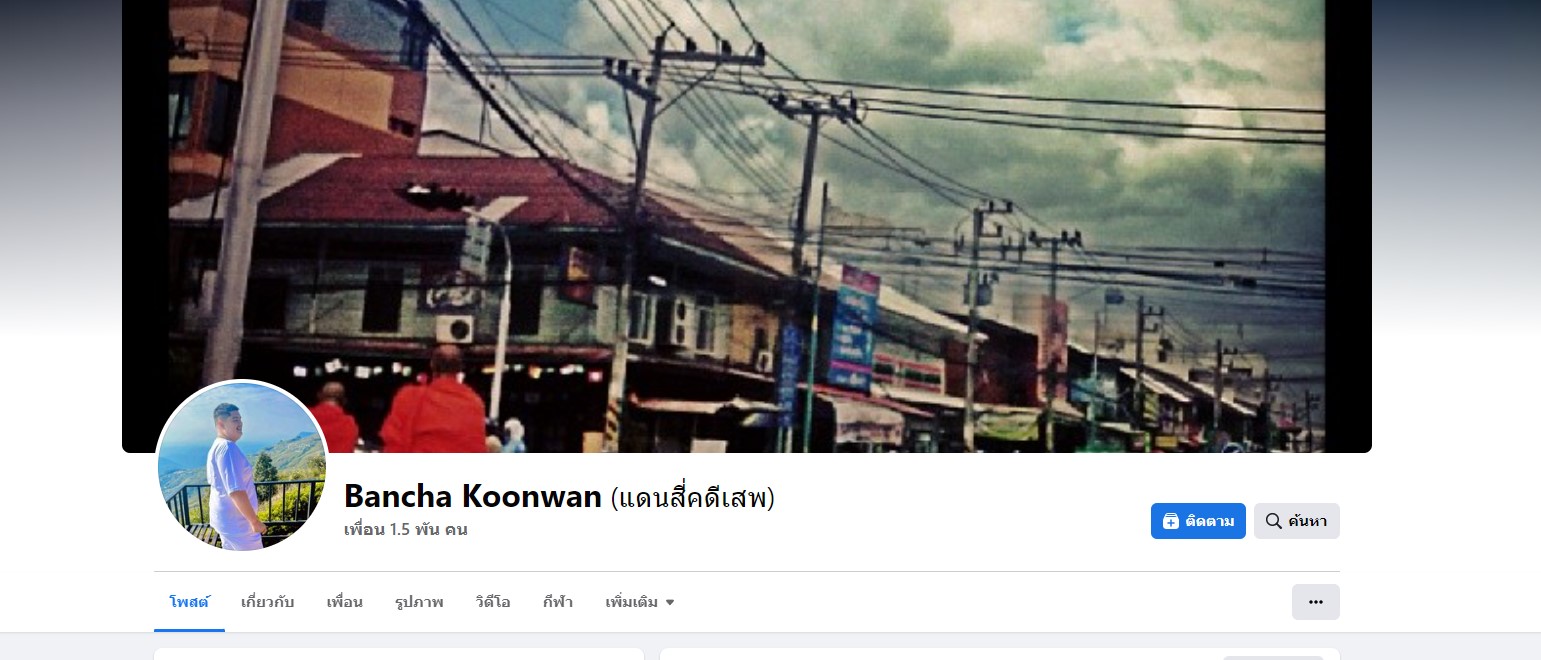Select the รูปภาพ tab
Image resolution: width=1541 pixels, height=660 pixels.
(x=419, y=602)
